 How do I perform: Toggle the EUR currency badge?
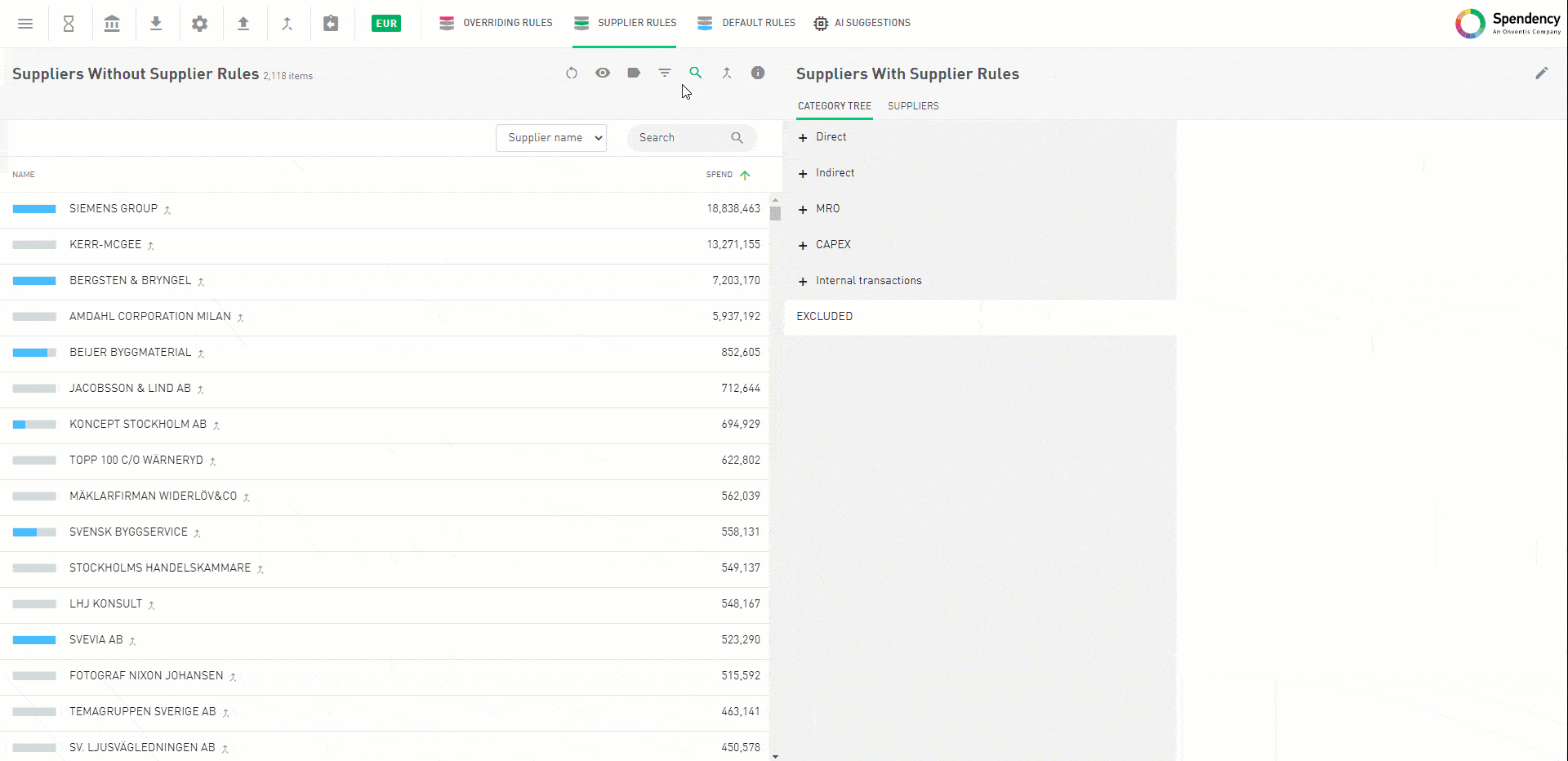386,24
